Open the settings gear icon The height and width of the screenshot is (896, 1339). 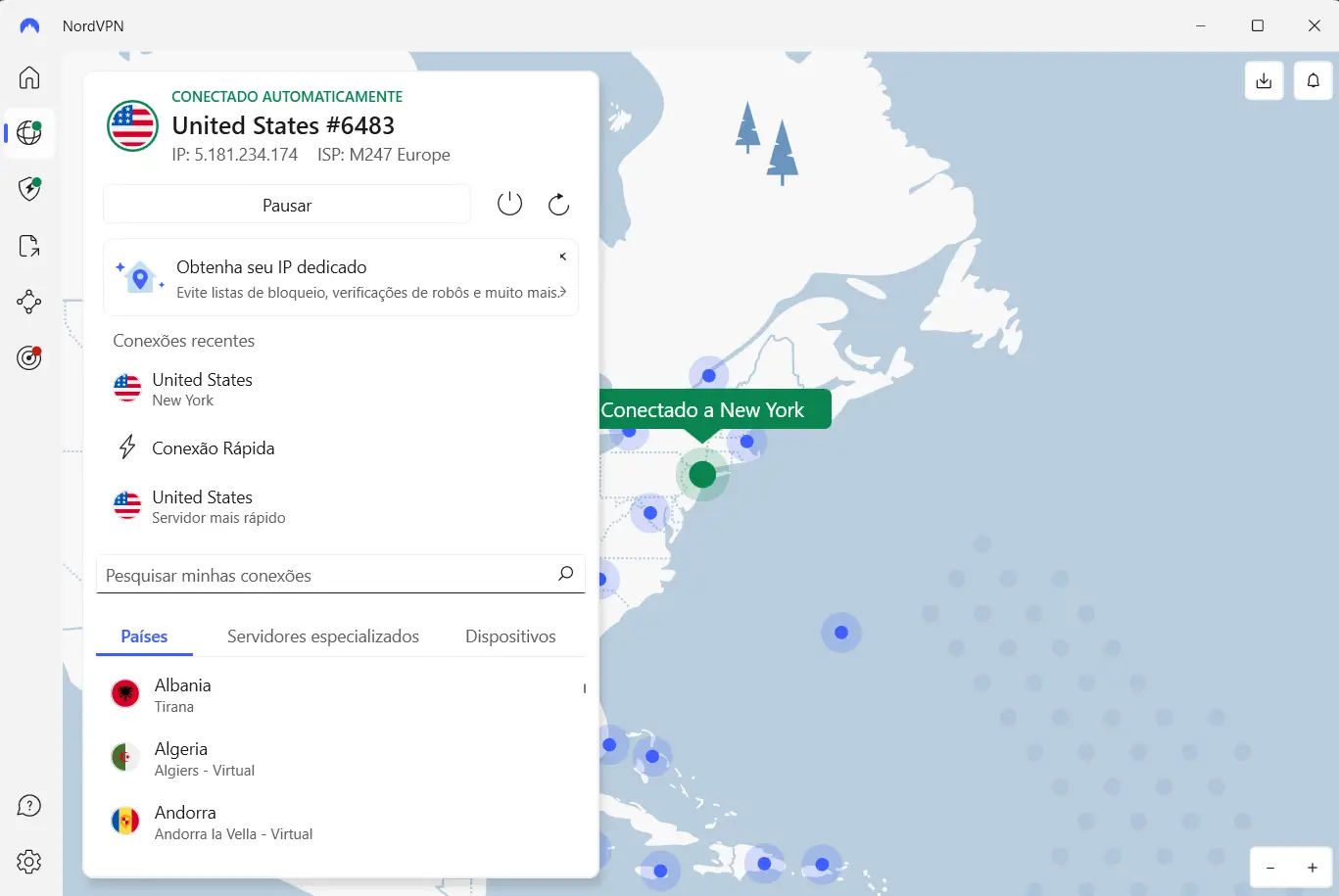point(29,862)
